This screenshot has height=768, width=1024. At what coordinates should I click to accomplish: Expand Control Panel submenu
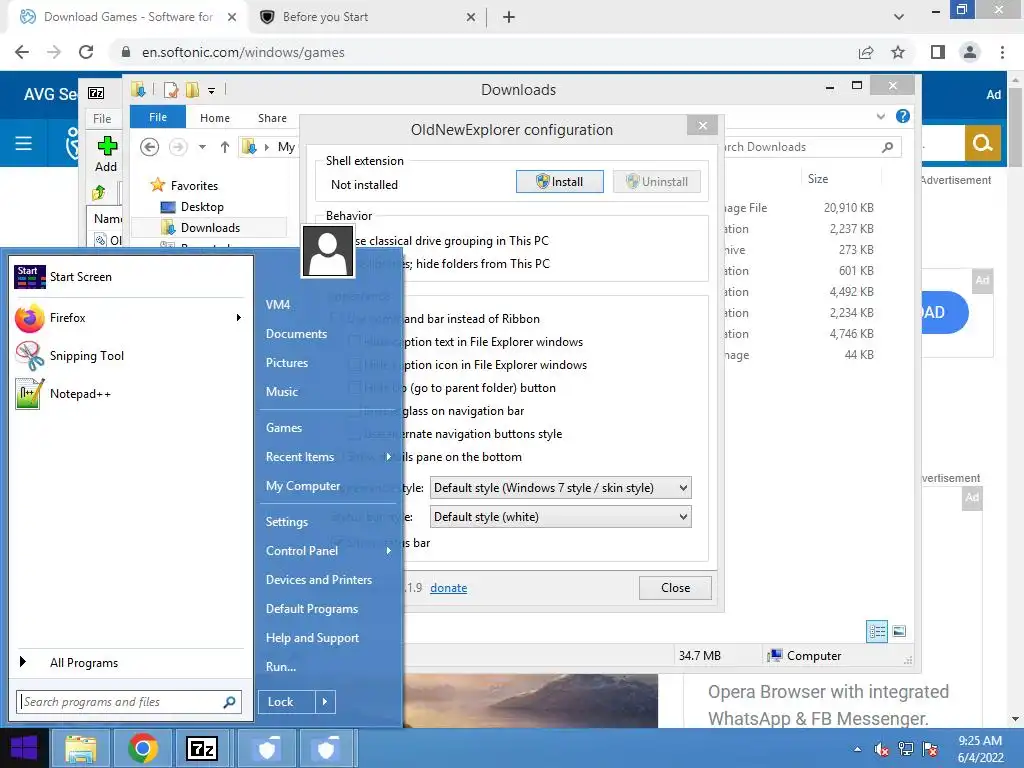(389, 551)
